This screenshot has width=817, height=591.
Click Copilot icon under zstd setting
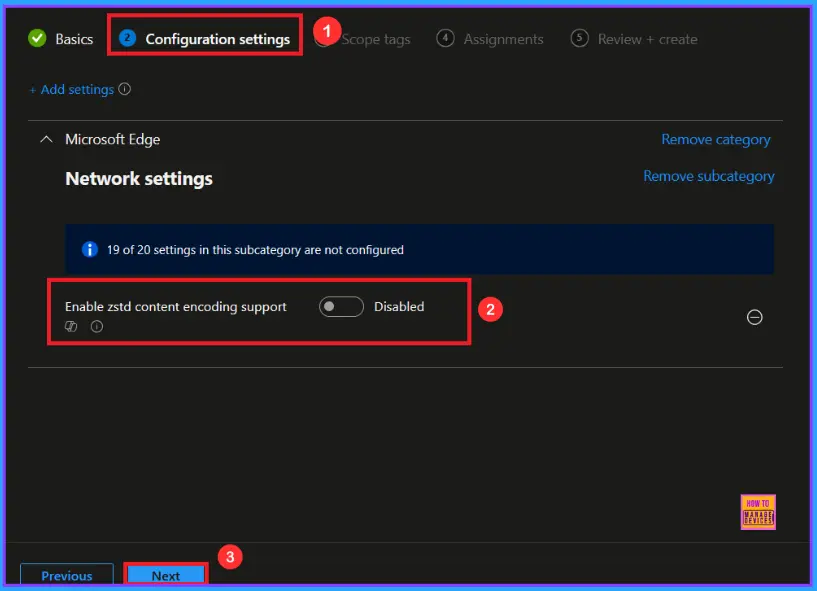[x=71, y=326]
